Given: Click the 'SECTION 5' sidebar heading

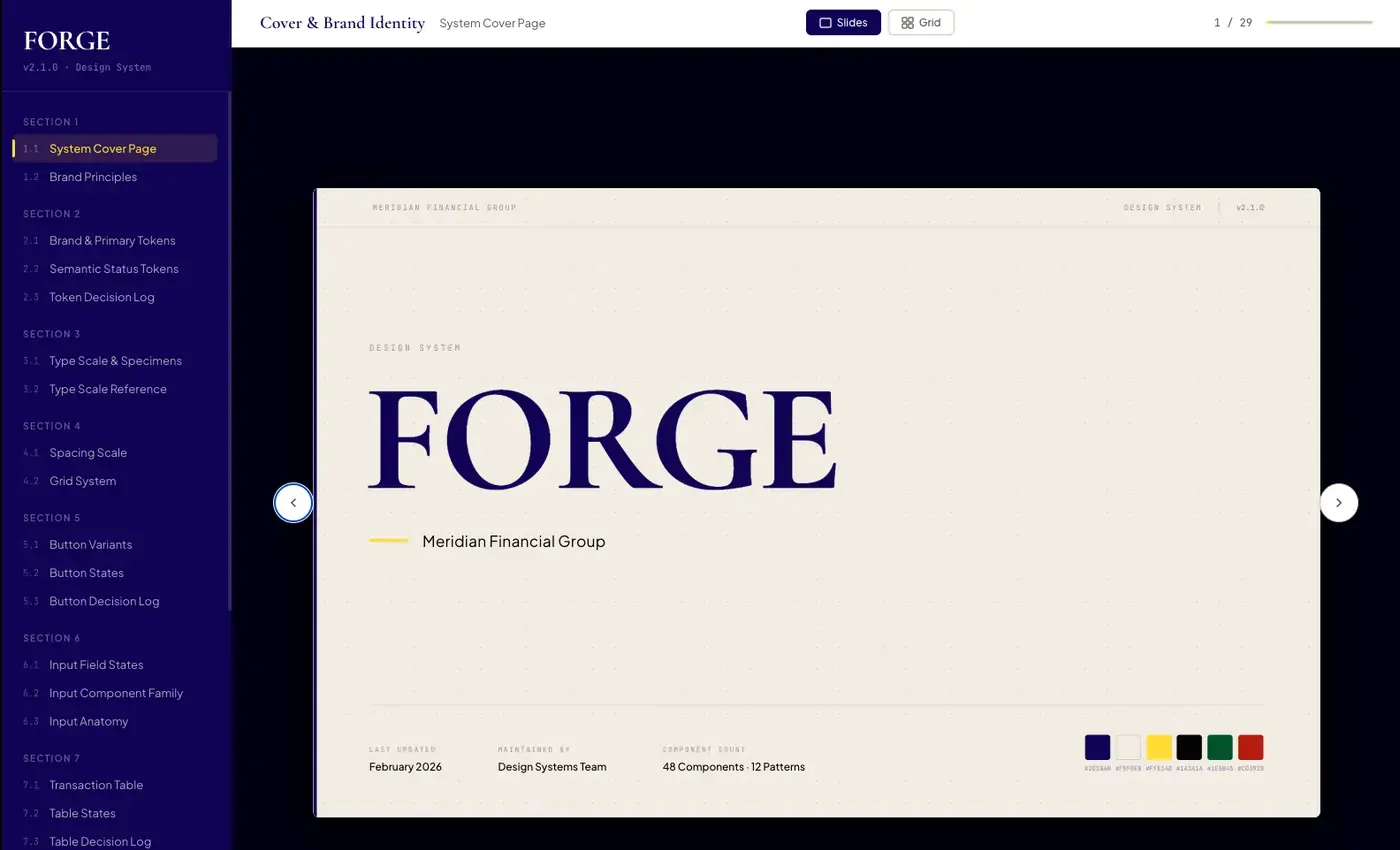Looking at the screenshot, I should click(x=52, y=518).
